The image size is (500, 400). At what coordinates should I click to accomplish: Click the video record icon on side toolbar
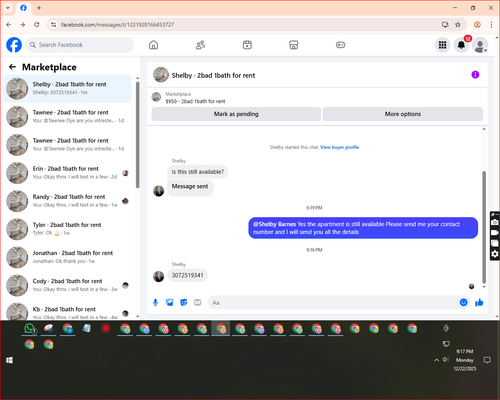[x=495, y=233]
